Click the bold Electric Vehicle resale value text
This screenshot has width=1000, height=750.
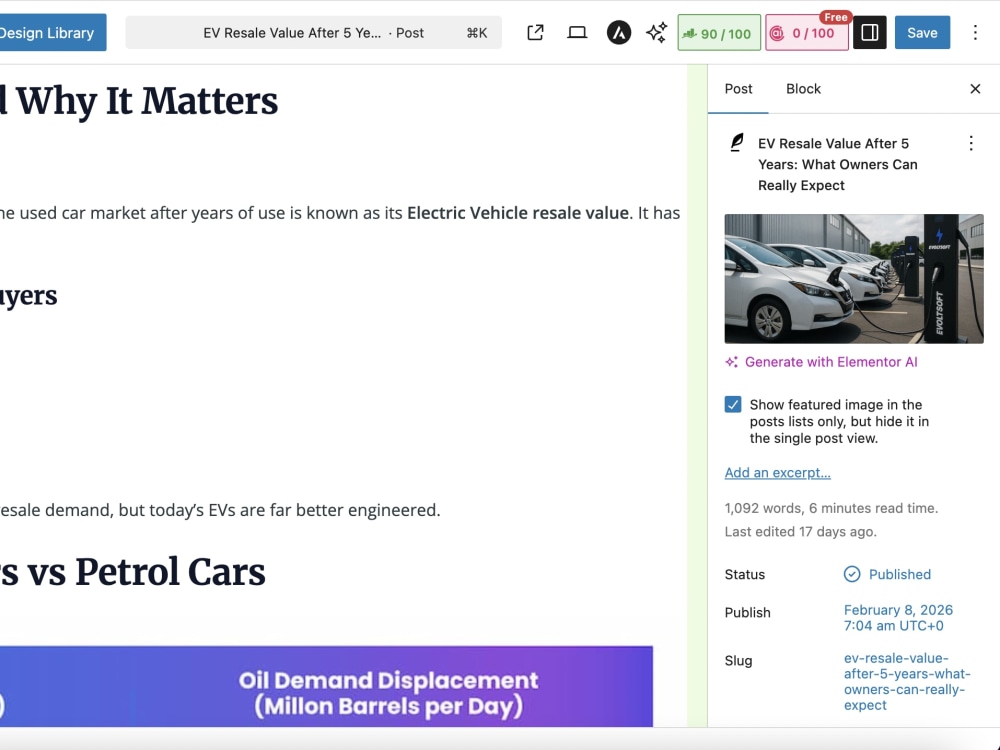(x=518, y=213)
